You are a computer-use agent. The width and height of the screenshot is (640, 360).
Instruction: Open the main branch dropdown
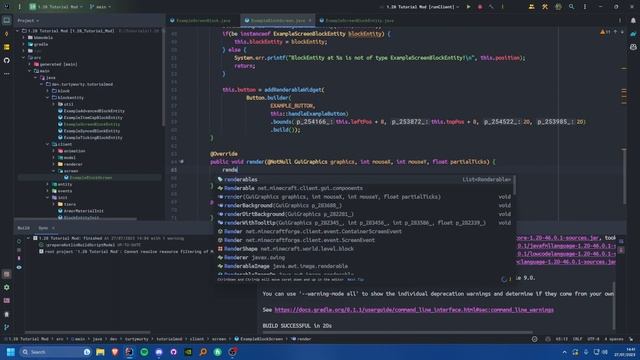click(100, 7)
